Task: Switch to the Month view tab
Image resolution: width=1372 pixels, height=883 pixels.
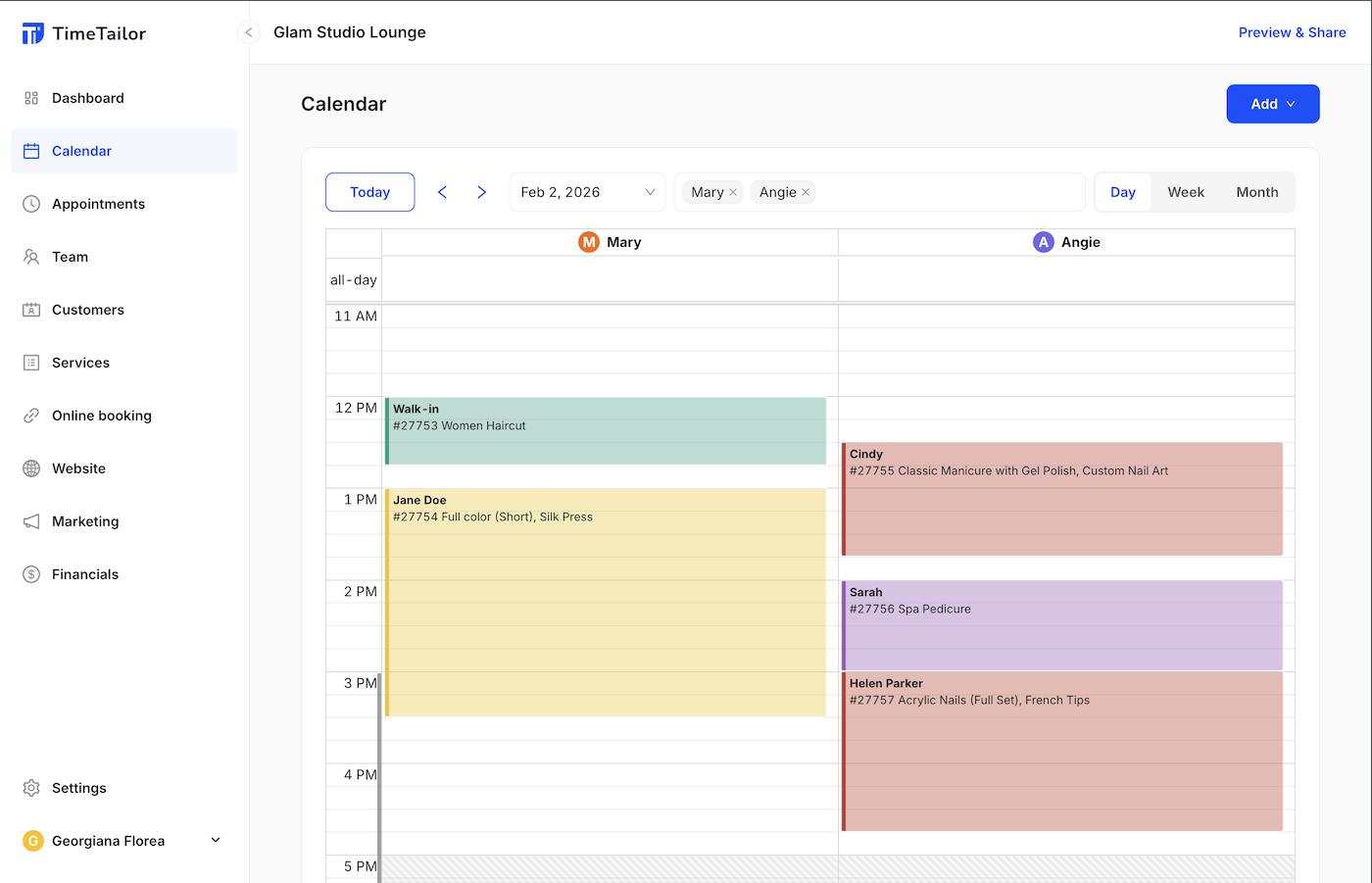Action: click(1256, 192)
